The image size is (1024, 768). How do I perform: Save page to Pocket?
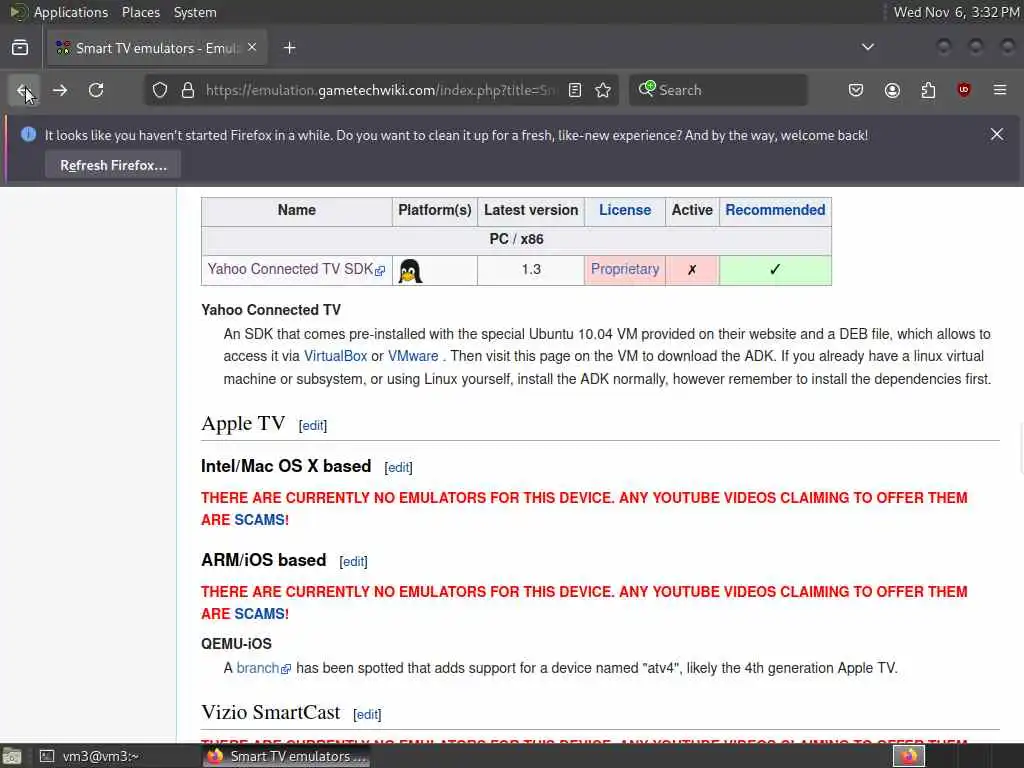(x=856, y=90)
